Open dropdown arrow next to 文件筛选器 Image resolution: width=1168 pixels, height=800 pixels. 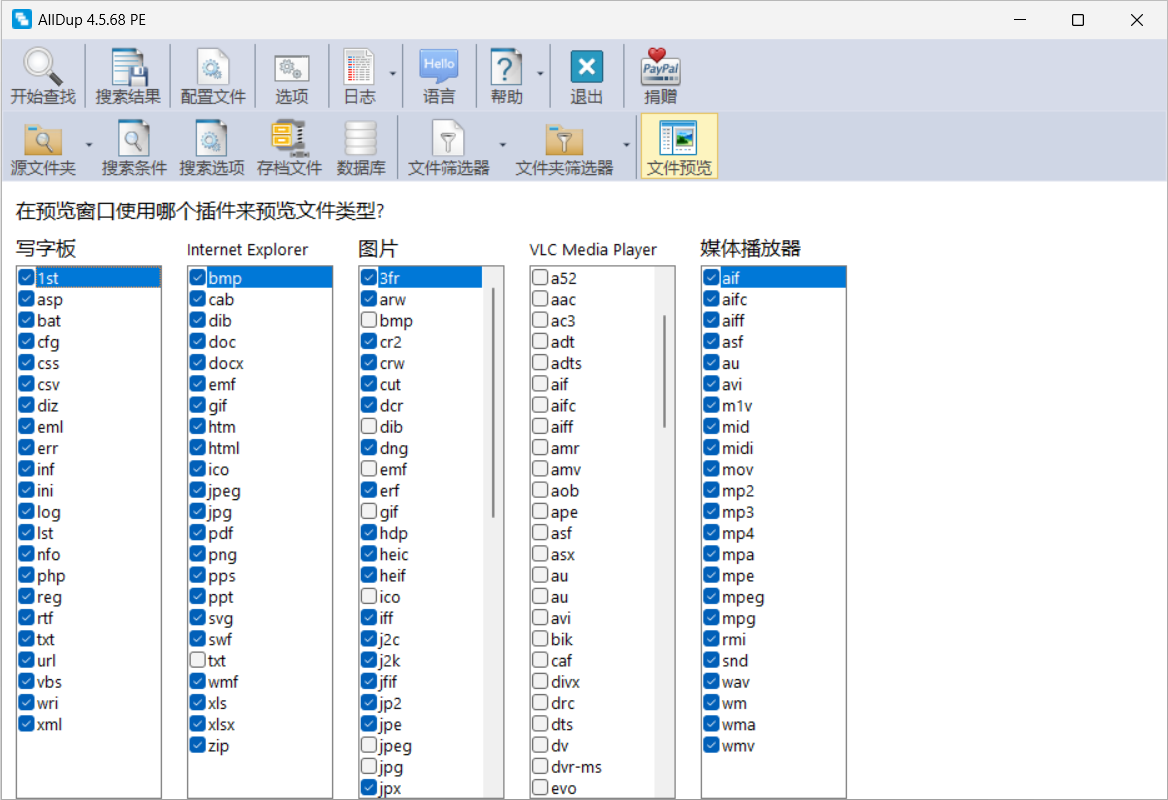(502, 145)
